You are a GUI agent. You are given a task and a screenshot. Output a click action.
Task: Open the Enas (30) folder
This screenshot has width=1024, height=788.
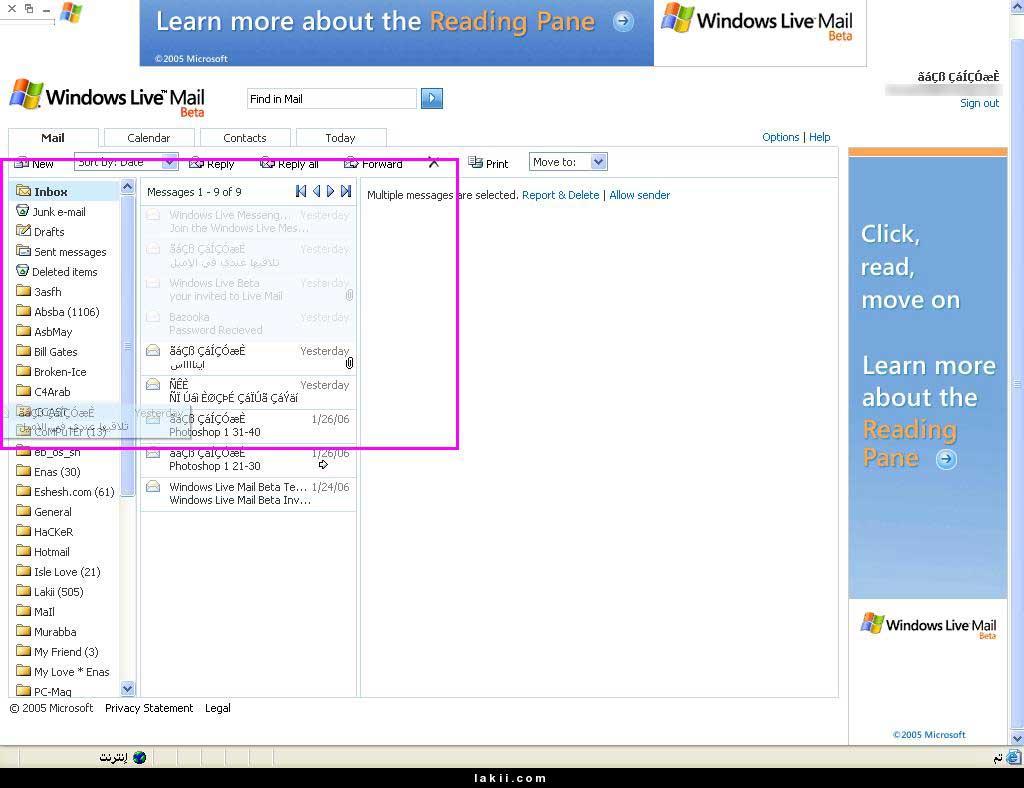tap(48, 472)
